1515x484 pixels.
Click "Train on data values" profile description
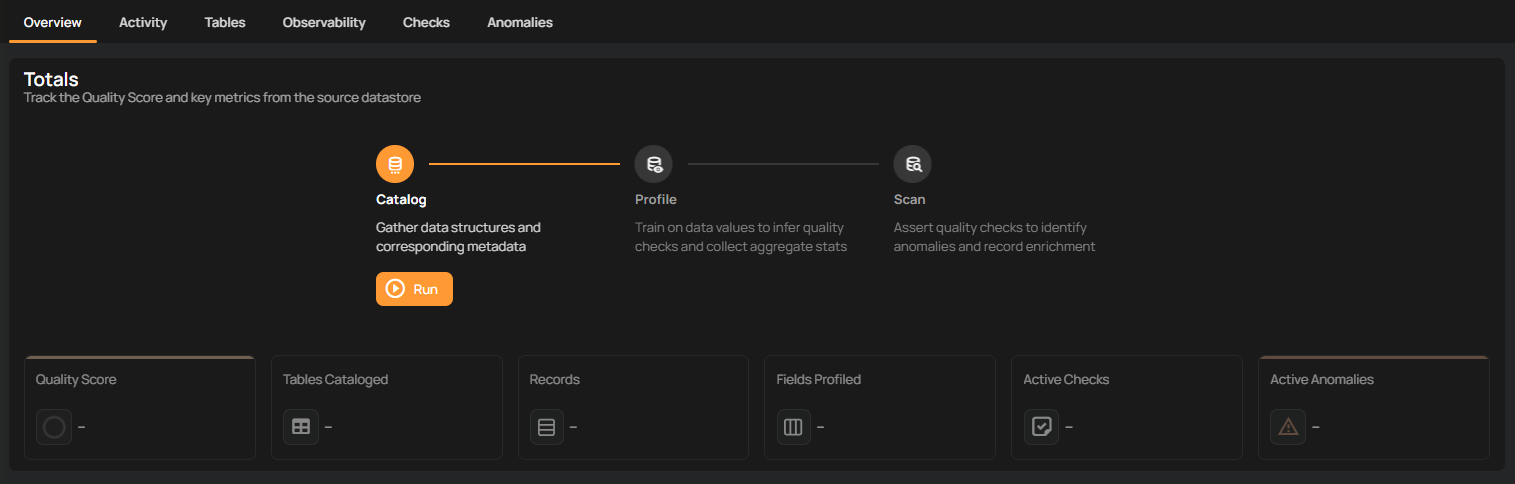click(x=741, y=237)
